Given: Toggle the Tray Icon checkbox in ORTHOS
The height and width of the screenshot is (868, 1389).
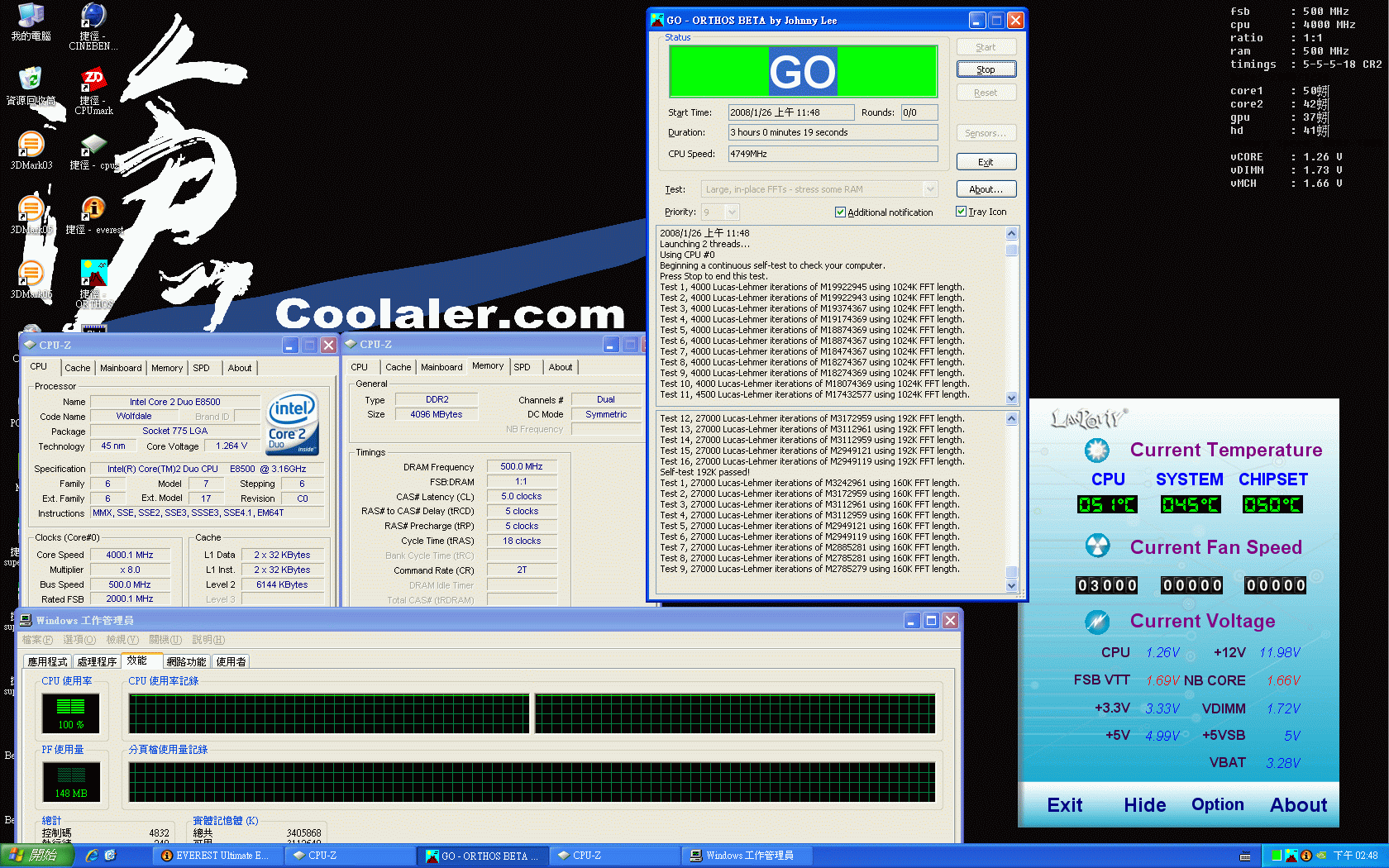Looking at the screenshot, I should [961, 212].
